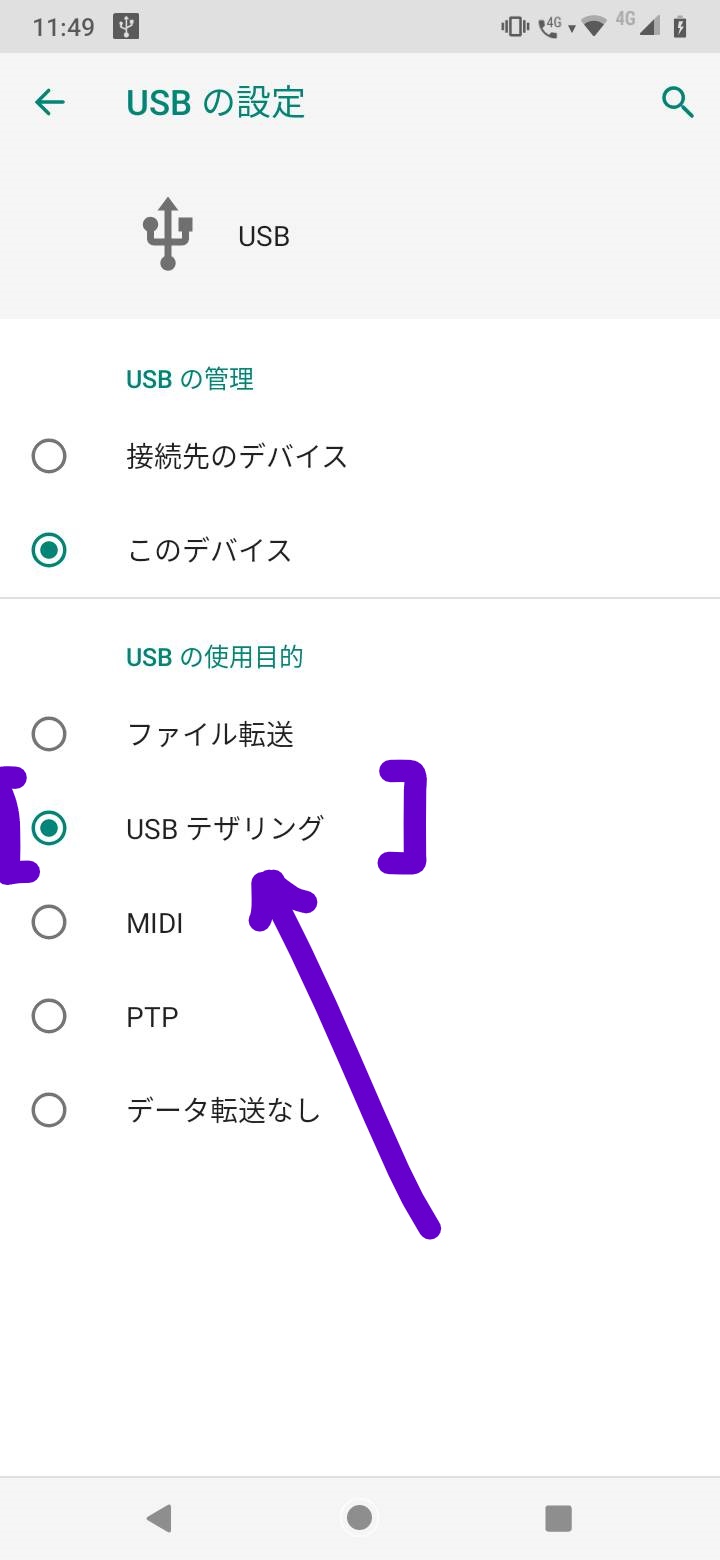The width and height of the screenshot is (720, 1560).
Task: Tap the Wi-Fi signal icon in status bar
Action: click(x=595, y=27)
